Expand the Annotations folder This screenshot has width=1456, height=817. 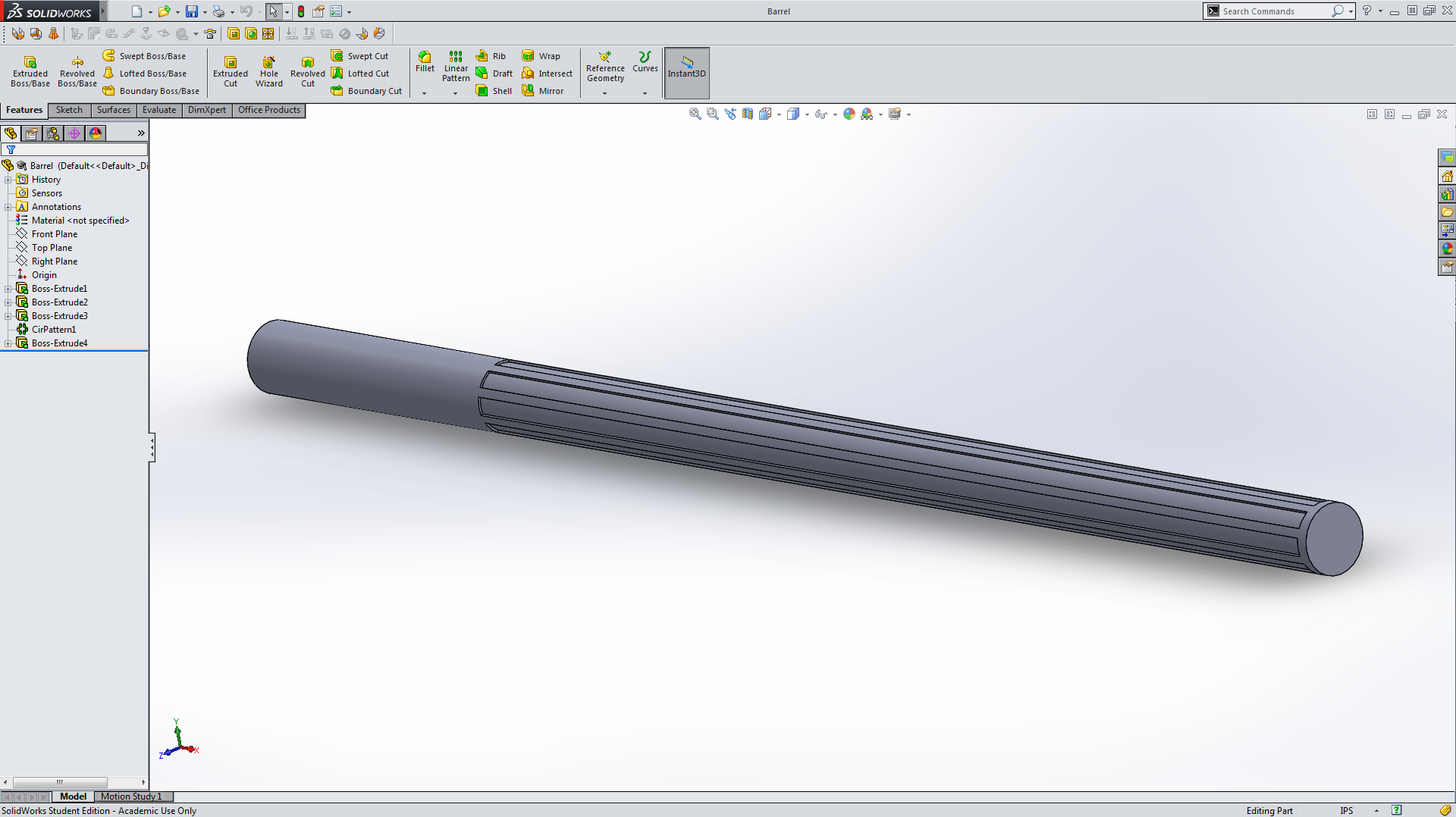pos(8,207)
